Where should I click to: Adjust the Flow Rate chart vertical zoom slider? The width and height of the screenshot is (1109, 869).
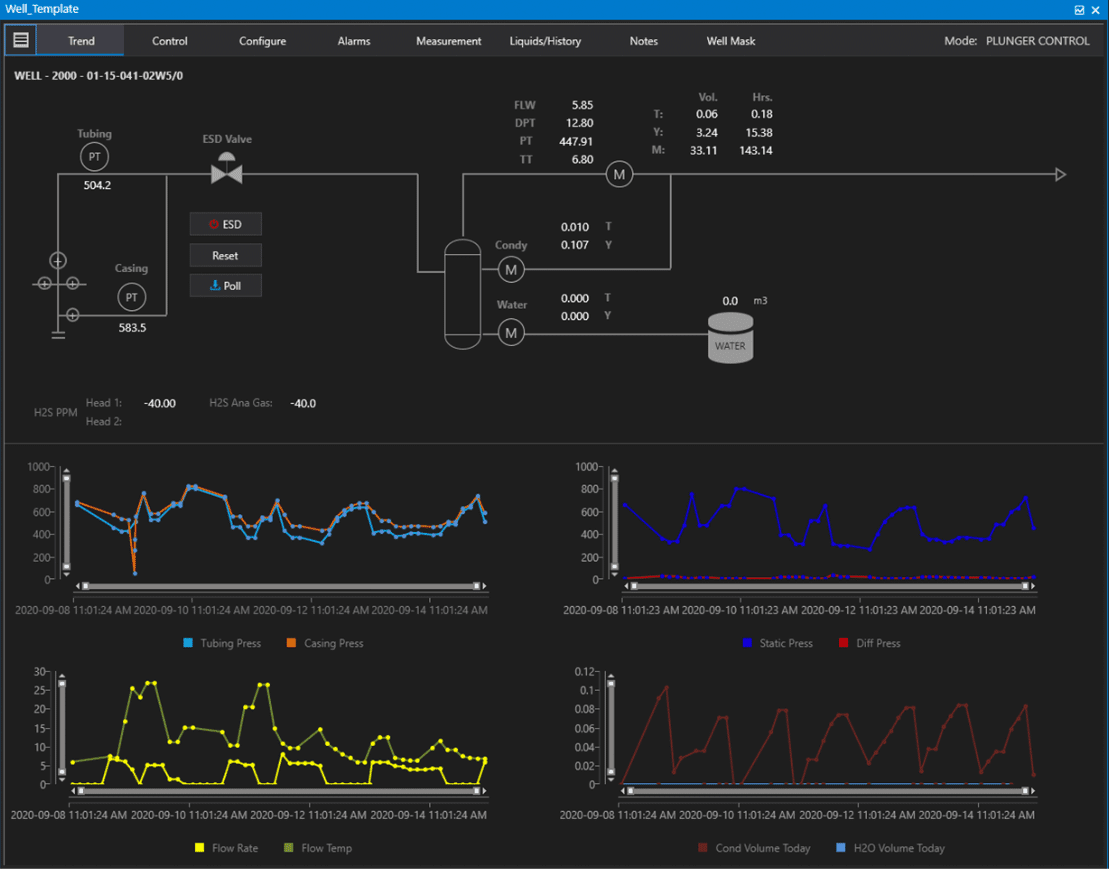(62, 730)
